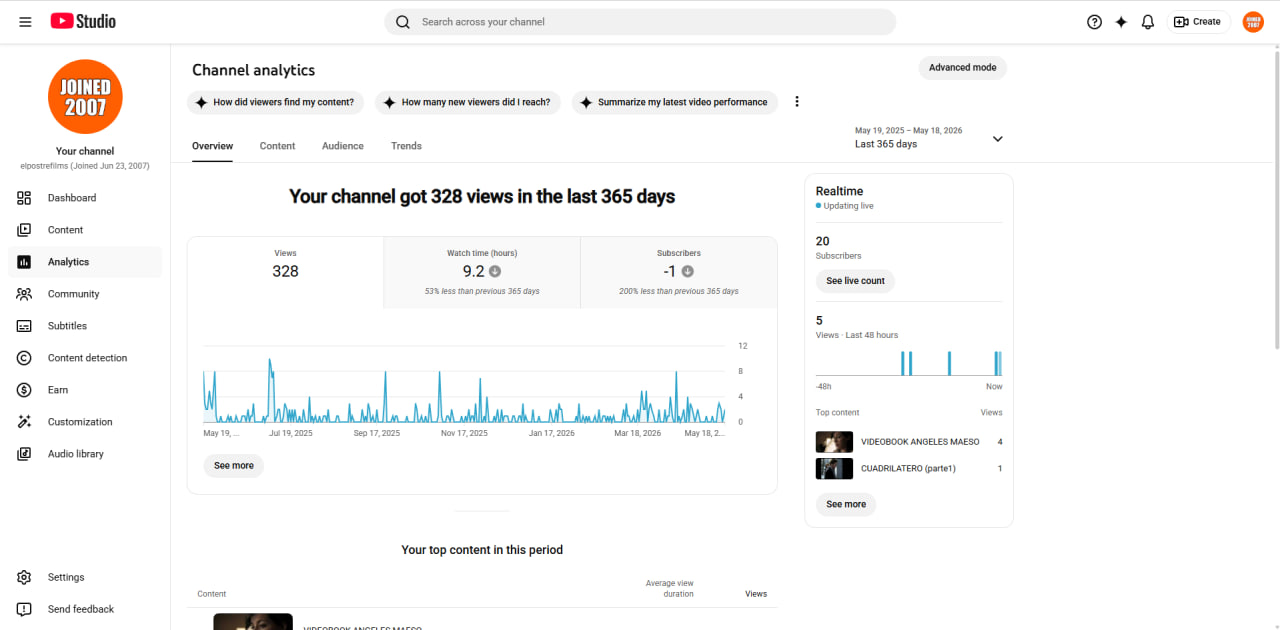Click the 'VIDEOBOOK ANGELES MAESO' title in Realtime
The image size is (1280, 630).
pyautogui.click(x=920, y=442)
